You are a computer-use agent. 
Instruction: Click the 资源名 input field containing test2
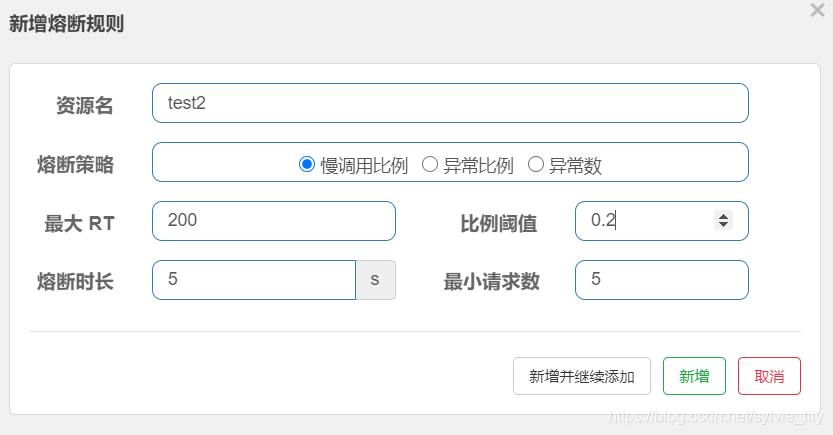pyautogui.click(x=450, y=103)
